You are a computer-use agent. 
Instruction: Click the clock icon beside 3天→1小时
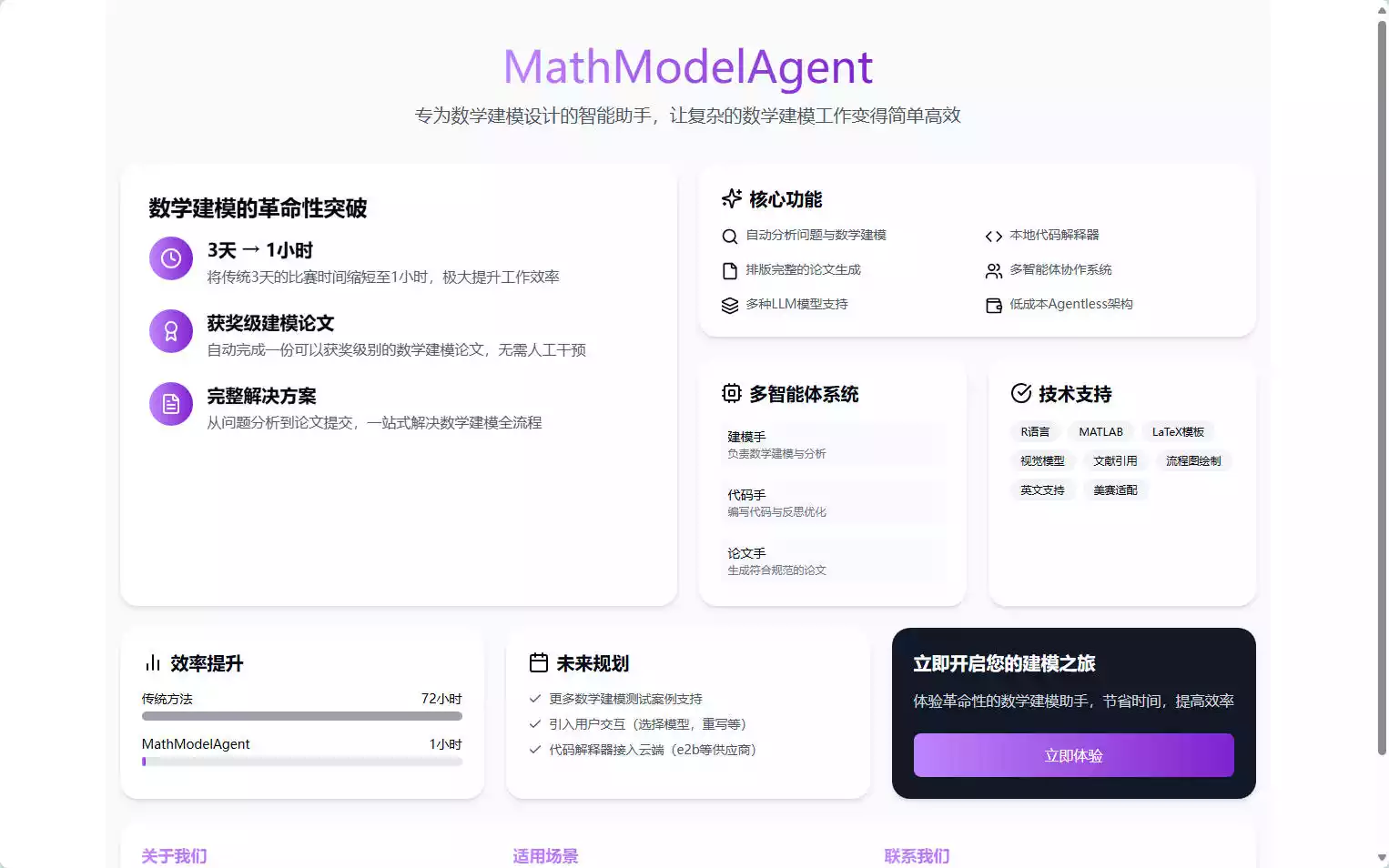coord(171,258)
